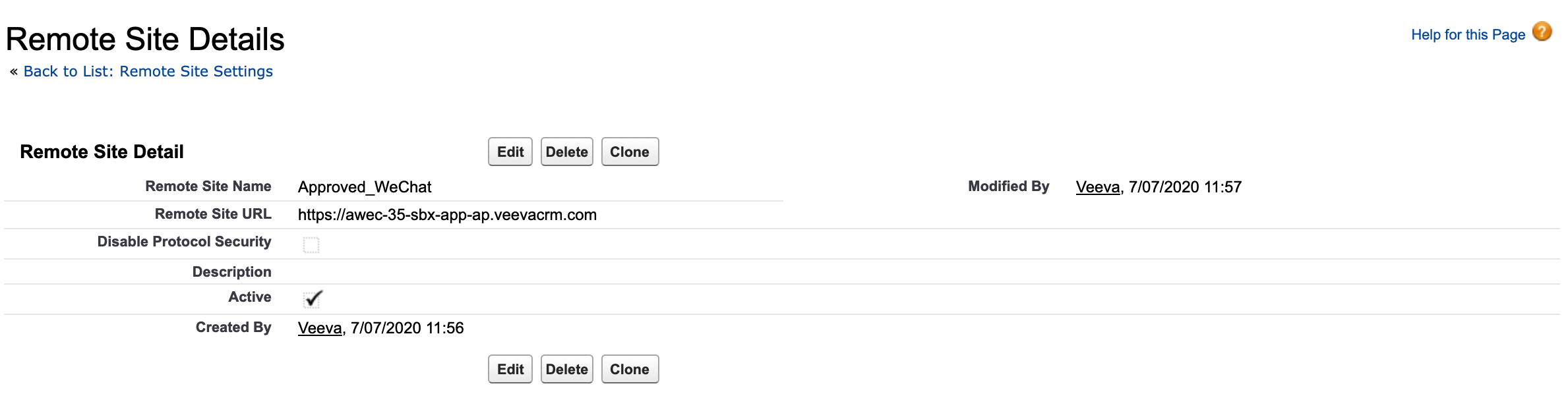Toggle the Disable Protocol Security checkbox
The image size is (1568, 394).
[311, 245]
